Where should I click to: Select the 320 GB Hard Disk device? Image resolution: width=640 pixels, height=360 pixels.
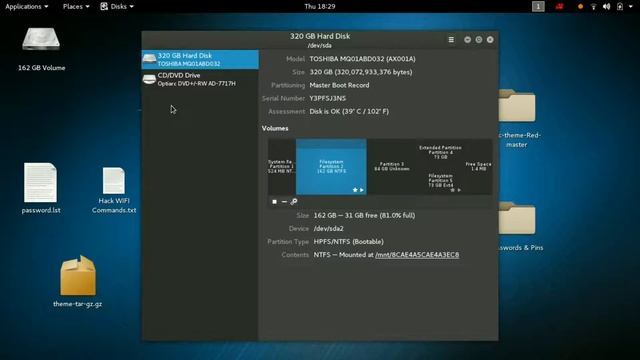pos(200,60)
